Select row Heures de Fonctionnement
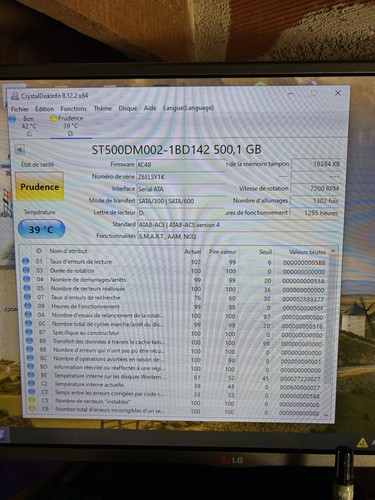This screenshot has width=375, height=500. click(x=175, y=307)
